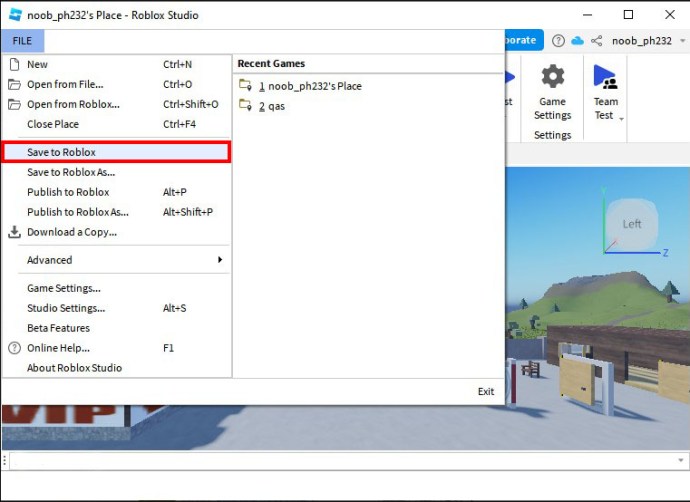Maximize the Roblox Studio window
The image size is (690, 502).
(628, 15)
